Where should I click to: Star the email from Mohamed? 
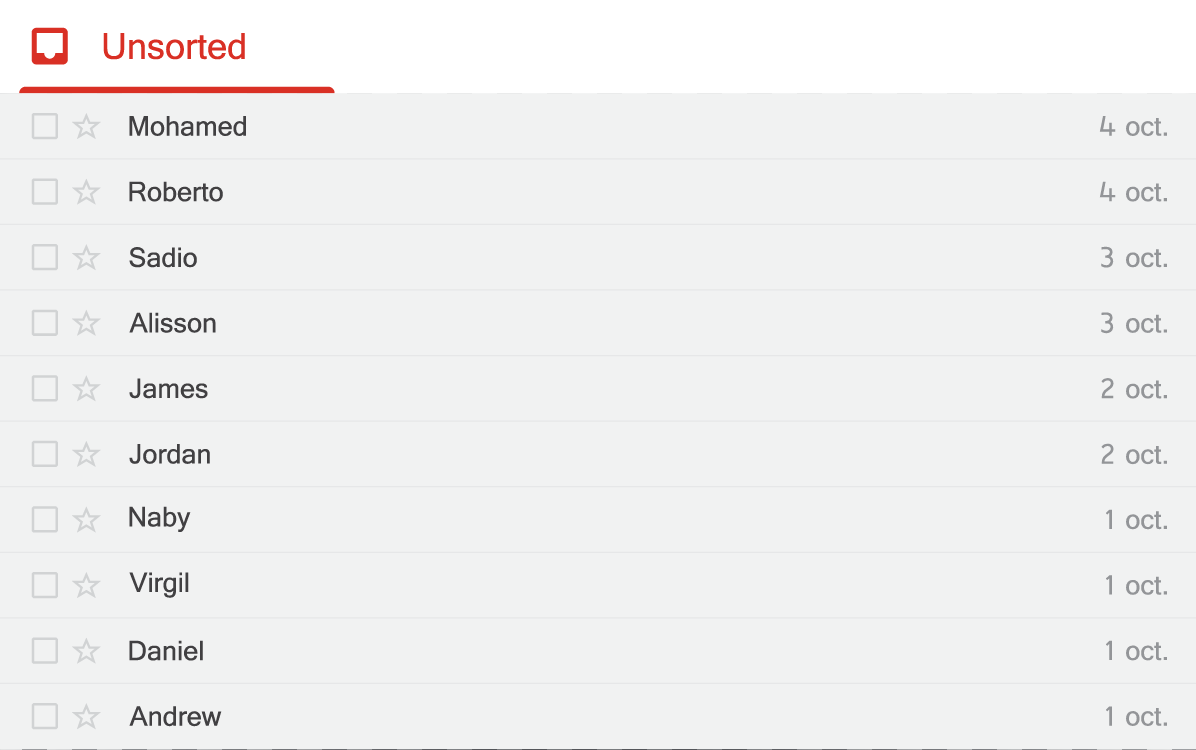(x=86, y=127)
